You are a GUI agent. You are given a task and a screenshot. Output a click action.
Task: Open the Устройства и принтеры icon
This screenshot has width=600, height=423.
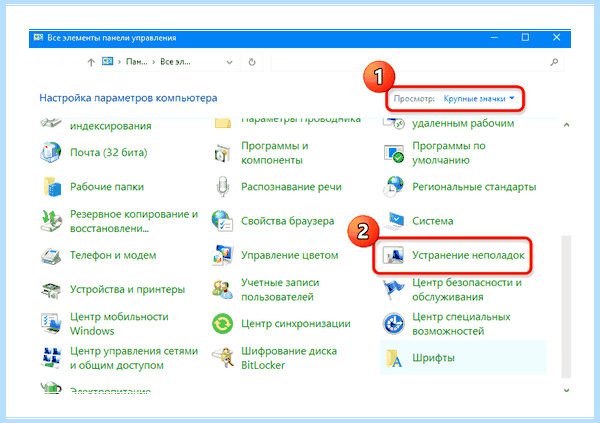(51, 290)
